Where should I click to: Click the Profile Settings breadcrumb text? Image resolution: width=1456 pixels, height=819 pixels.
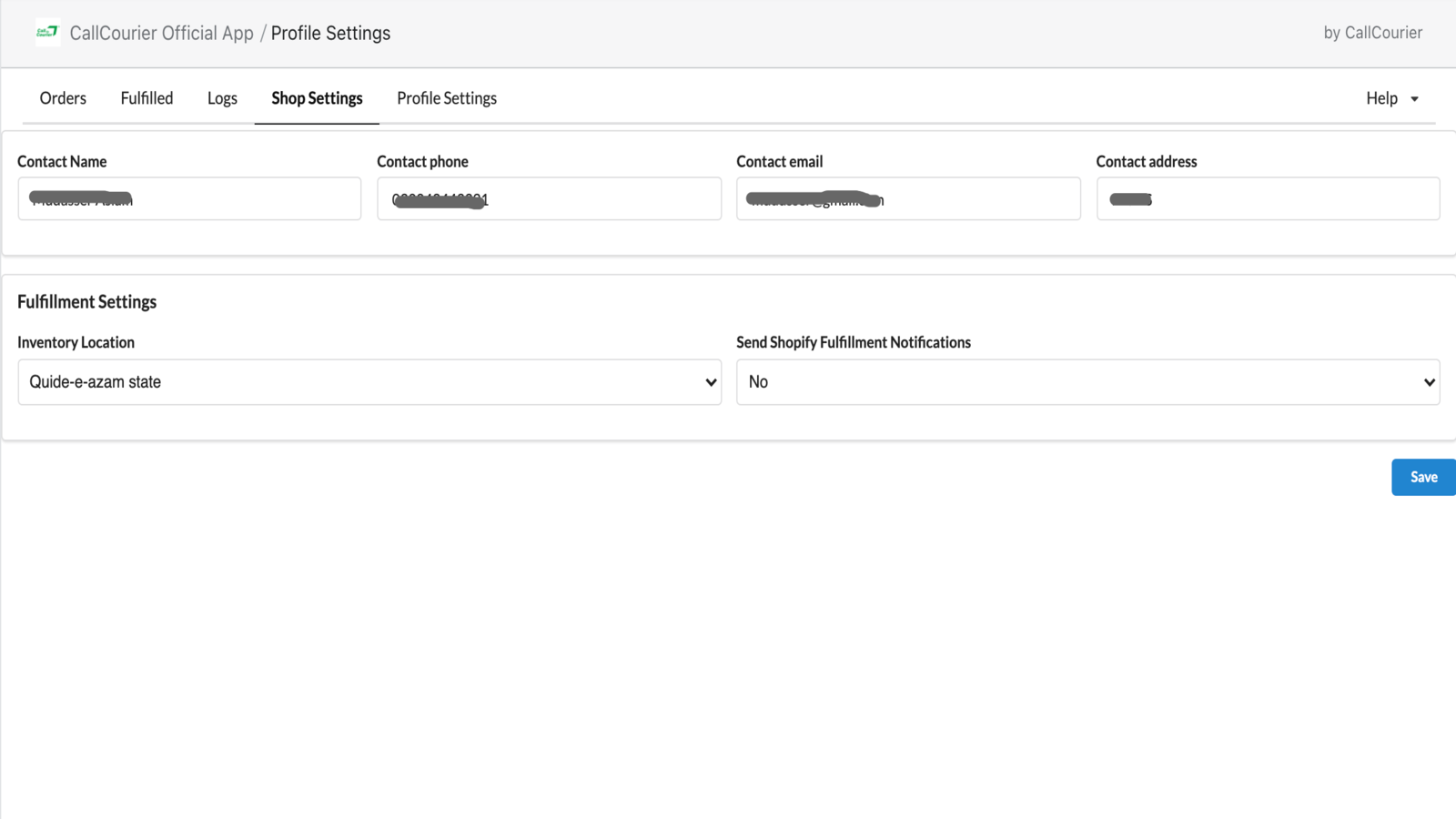pyautogui.click(x=330, y=33)
